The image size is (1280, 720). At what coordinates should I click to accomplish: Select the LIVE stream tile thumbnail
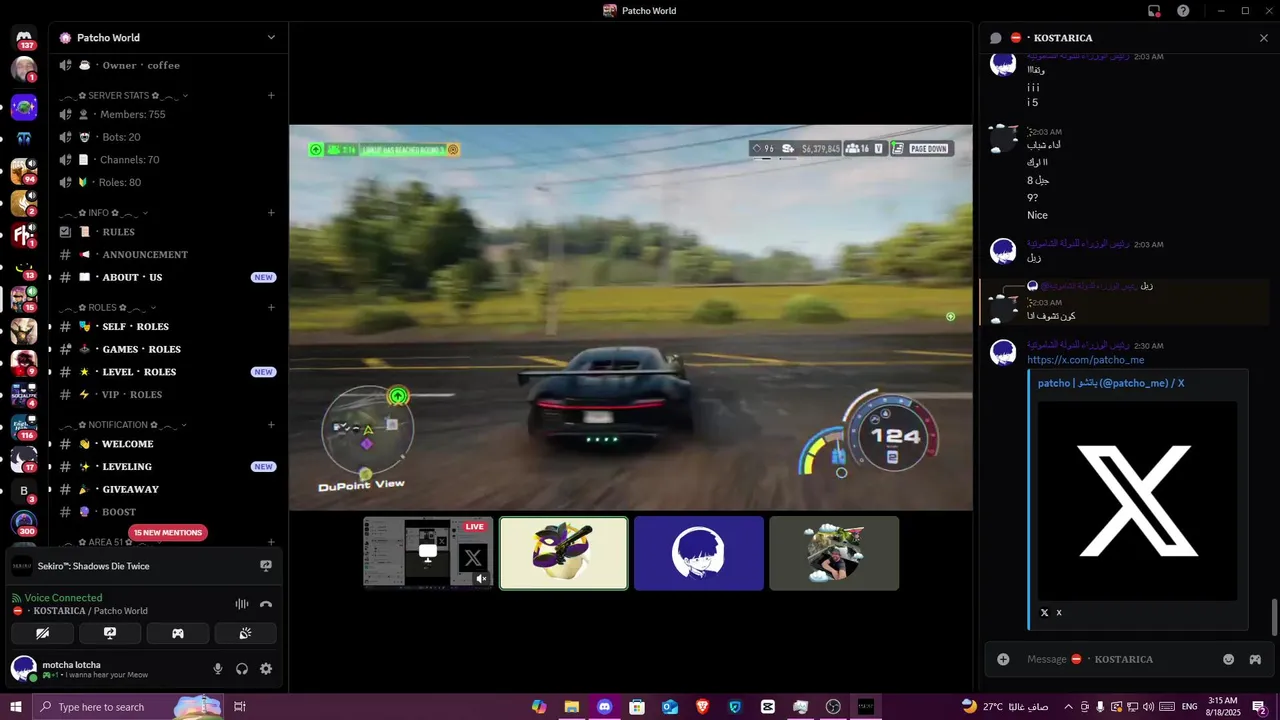coord(428,553)
